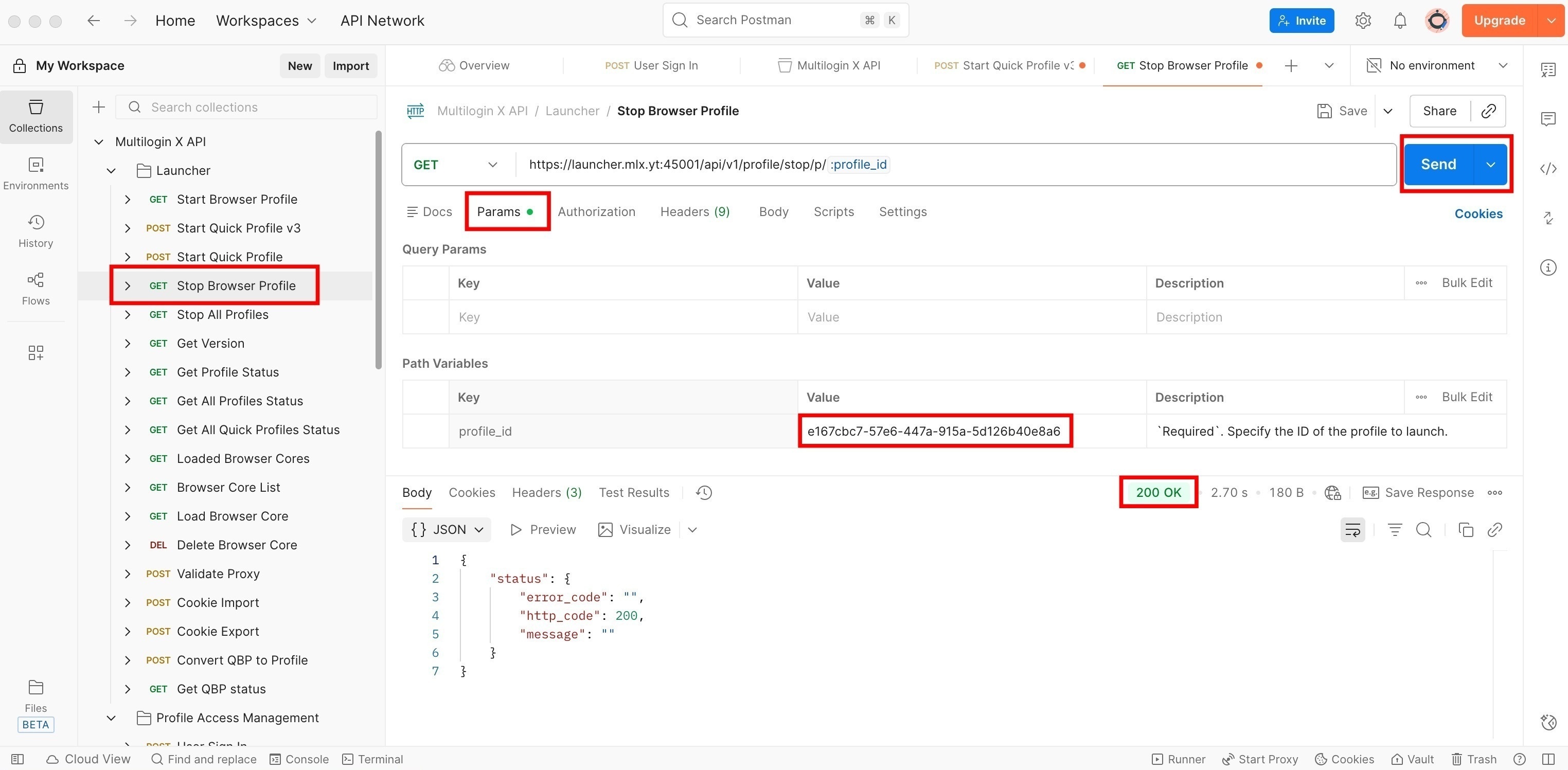Switch to the Test Results tab
1568x770 pixels.
coord(634,492)
